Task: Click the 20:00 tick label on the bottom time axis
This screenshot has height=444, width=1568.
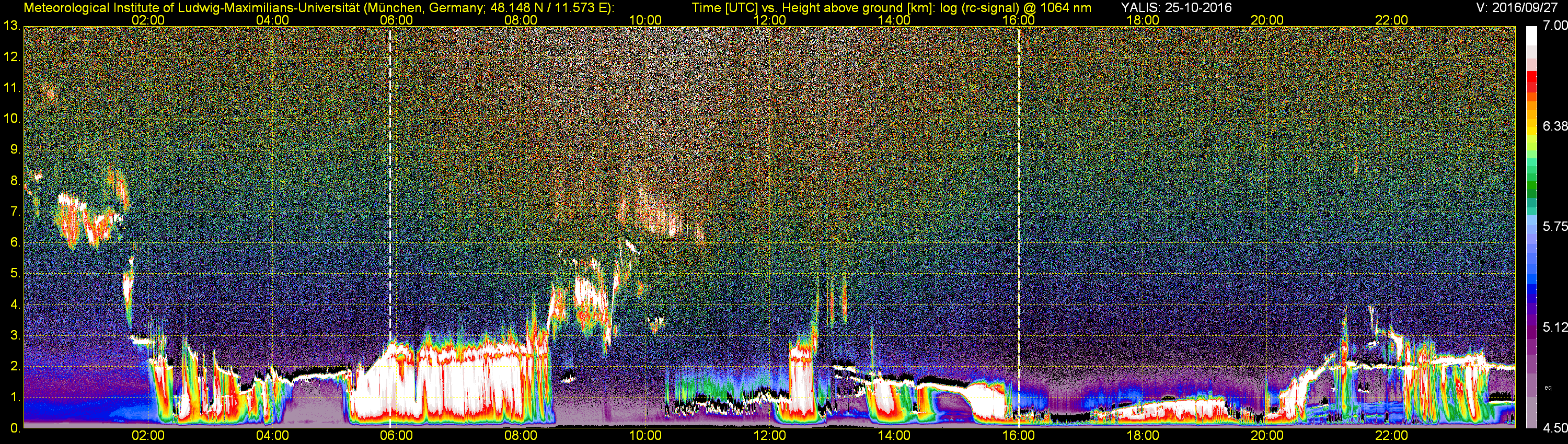Action: click(x=1267, y=436)
